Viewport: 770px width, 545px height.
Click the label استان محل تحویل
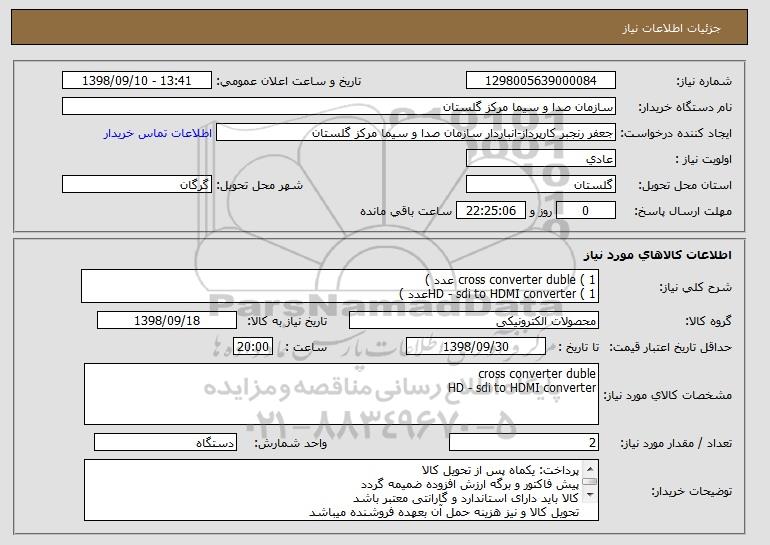coord(685,185)
